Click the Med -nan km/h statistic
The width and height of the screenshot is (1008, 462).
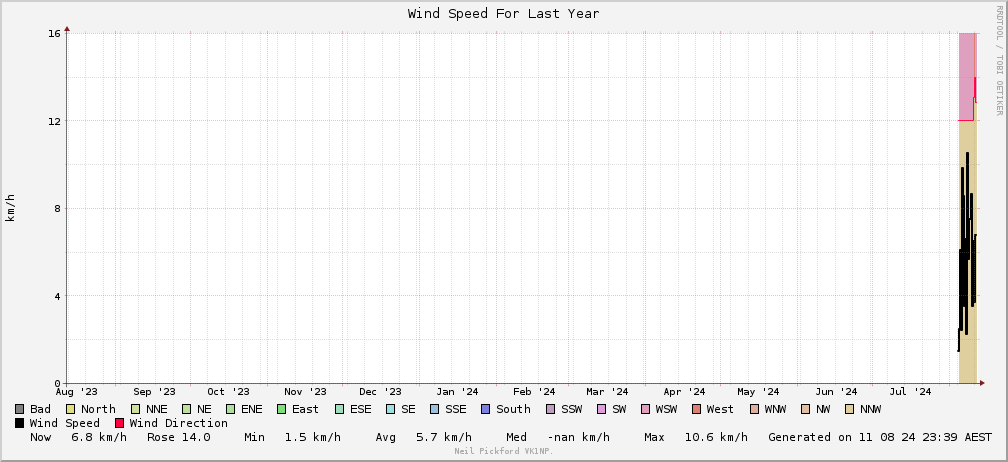(x=558, y=438)
